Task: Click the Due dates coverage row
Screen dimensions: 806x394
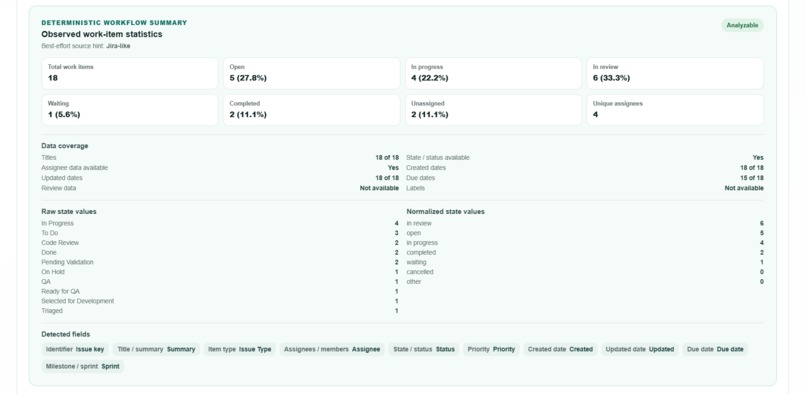Action: coord(585,178)
